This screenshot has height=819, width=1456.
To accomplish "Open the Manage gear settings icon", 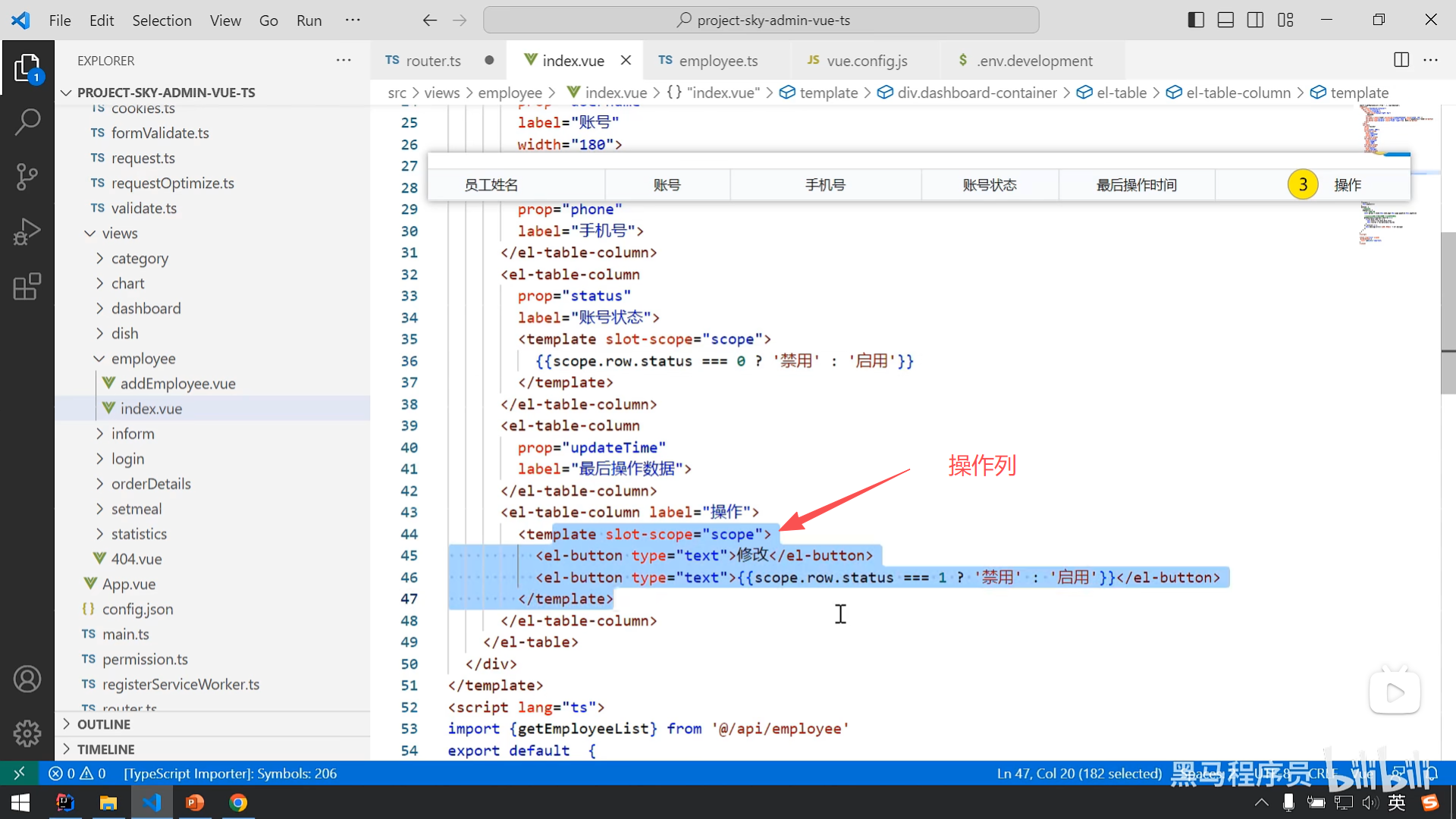I will click(27, 733).
